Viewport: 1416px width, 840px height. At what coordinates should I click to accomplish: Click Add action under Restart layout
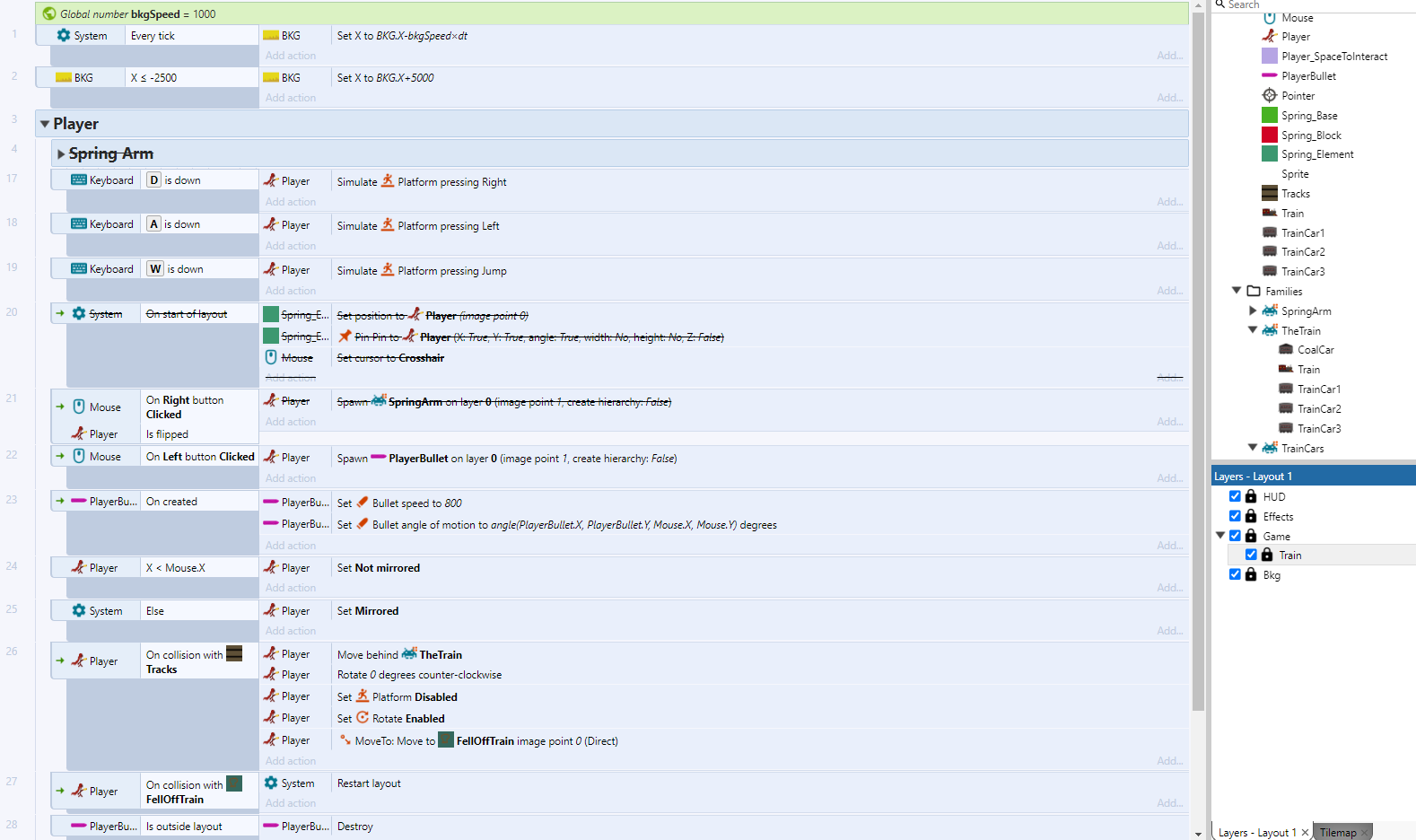(291, 803)
